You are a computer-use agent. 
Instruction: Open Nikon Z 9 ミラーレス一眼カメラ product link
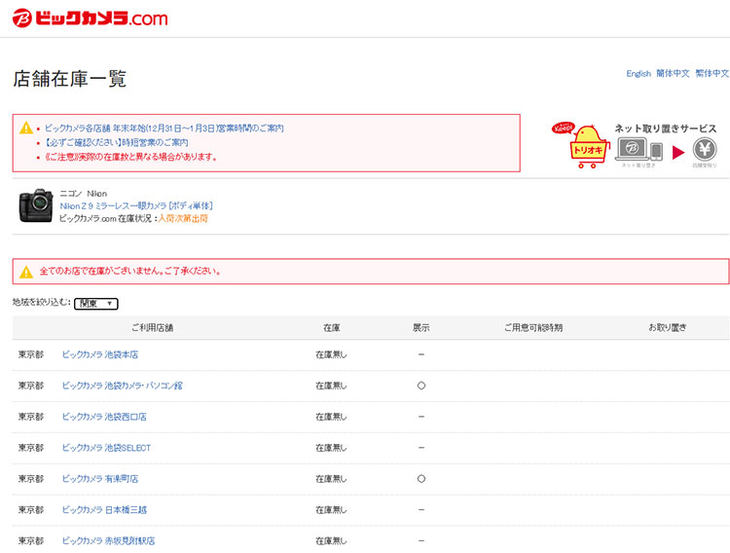[136, 206]
